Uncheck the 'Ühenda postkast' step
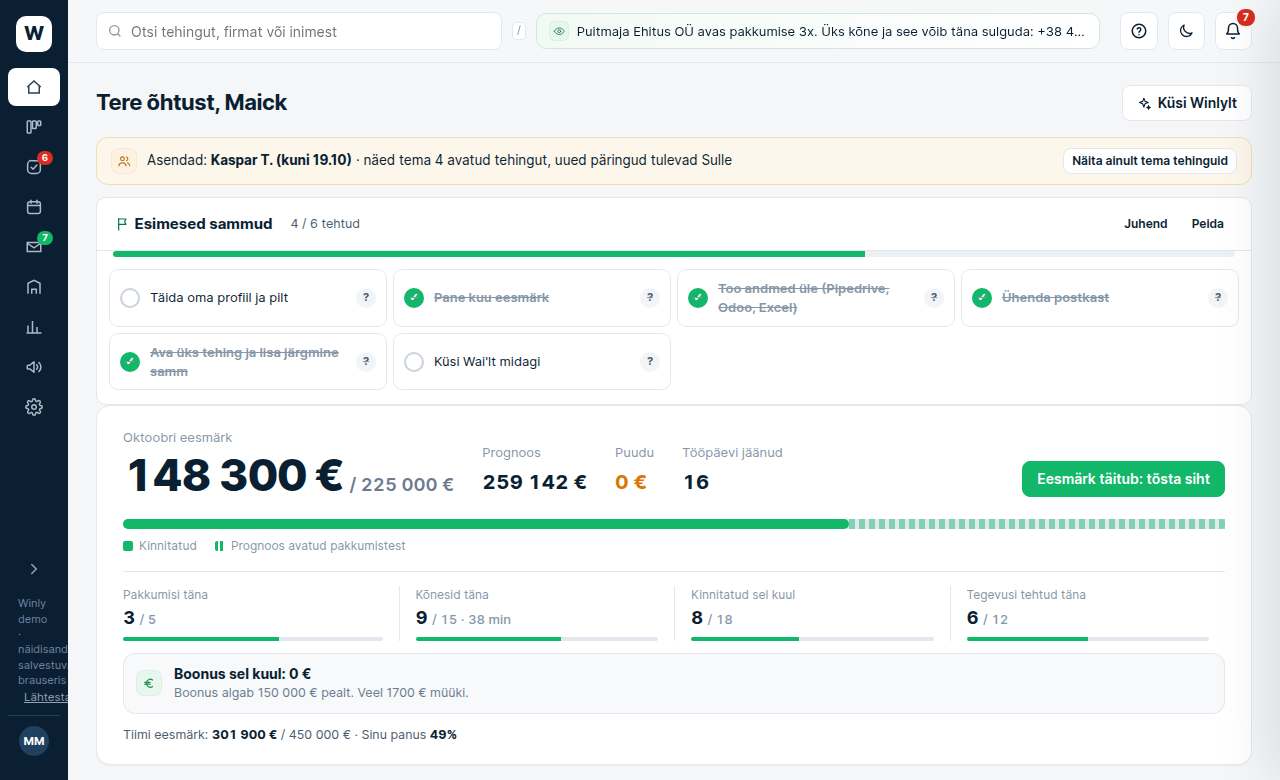1280x780 pixels. (982, 298)
